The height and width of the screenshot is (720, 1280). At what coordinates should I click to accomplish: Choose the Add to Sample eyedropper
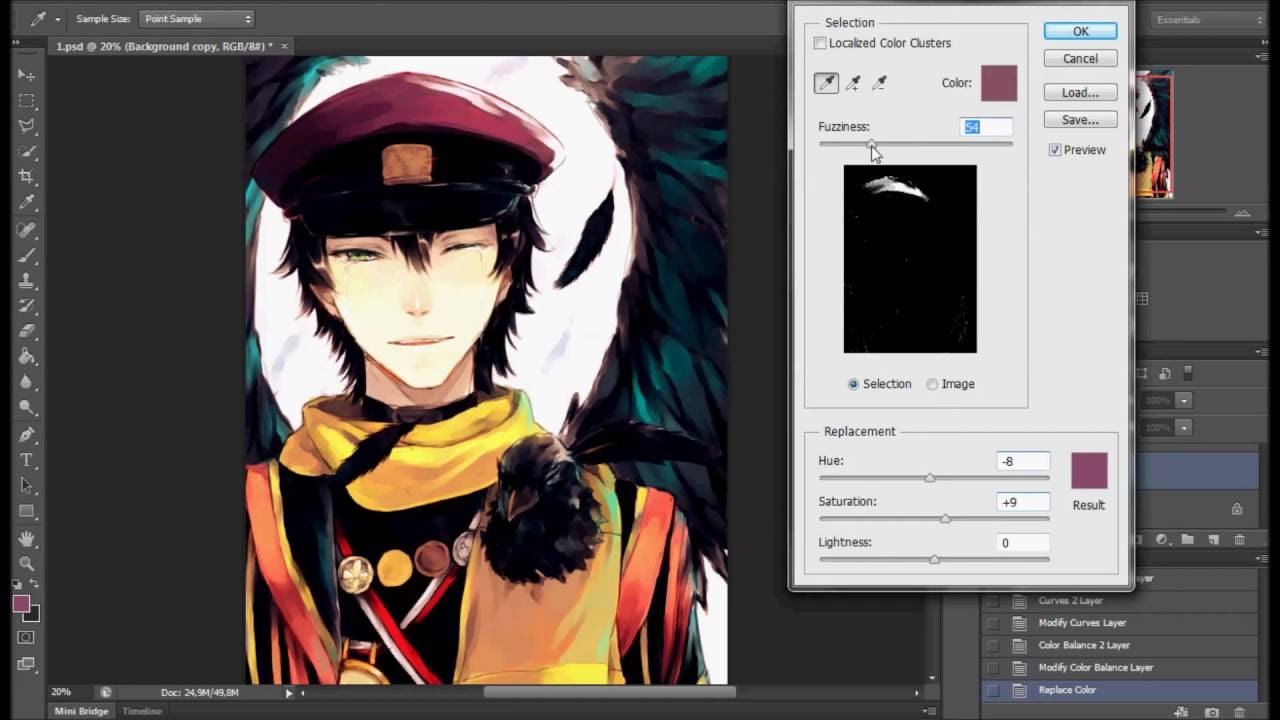(x=853, y=84)
